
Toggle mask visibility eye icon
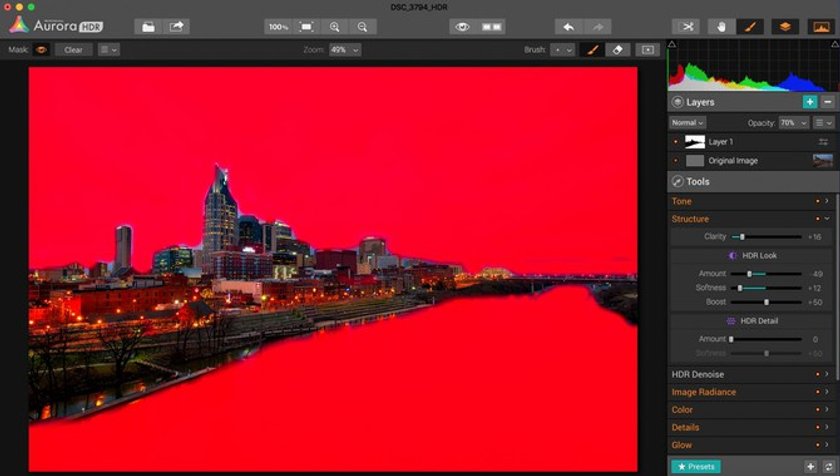pyautogui.click(x=41, y=50)
